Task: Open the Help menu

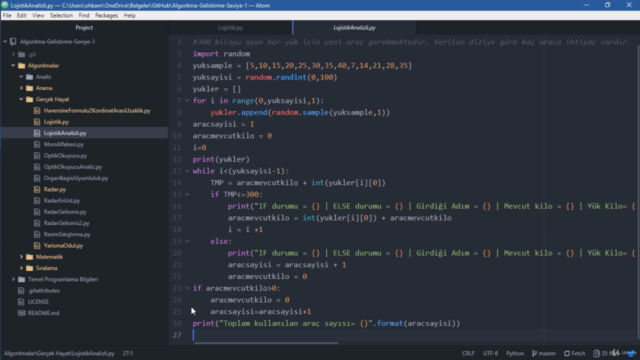Action: pos(129,16)
